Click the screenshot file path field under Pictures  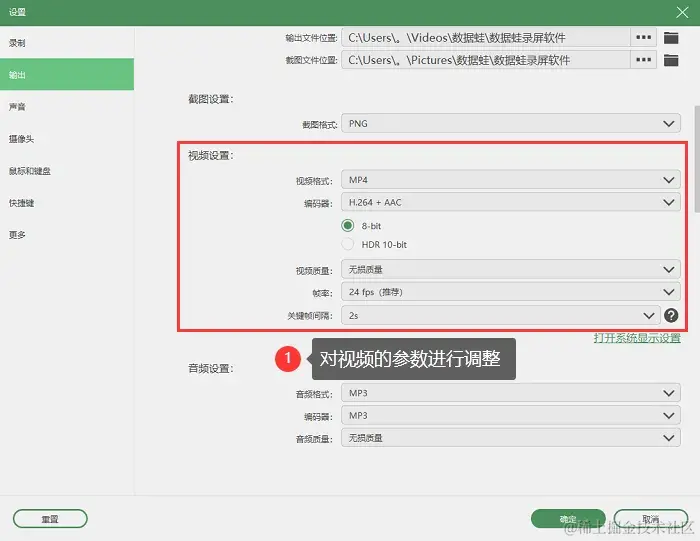(486, 59)
